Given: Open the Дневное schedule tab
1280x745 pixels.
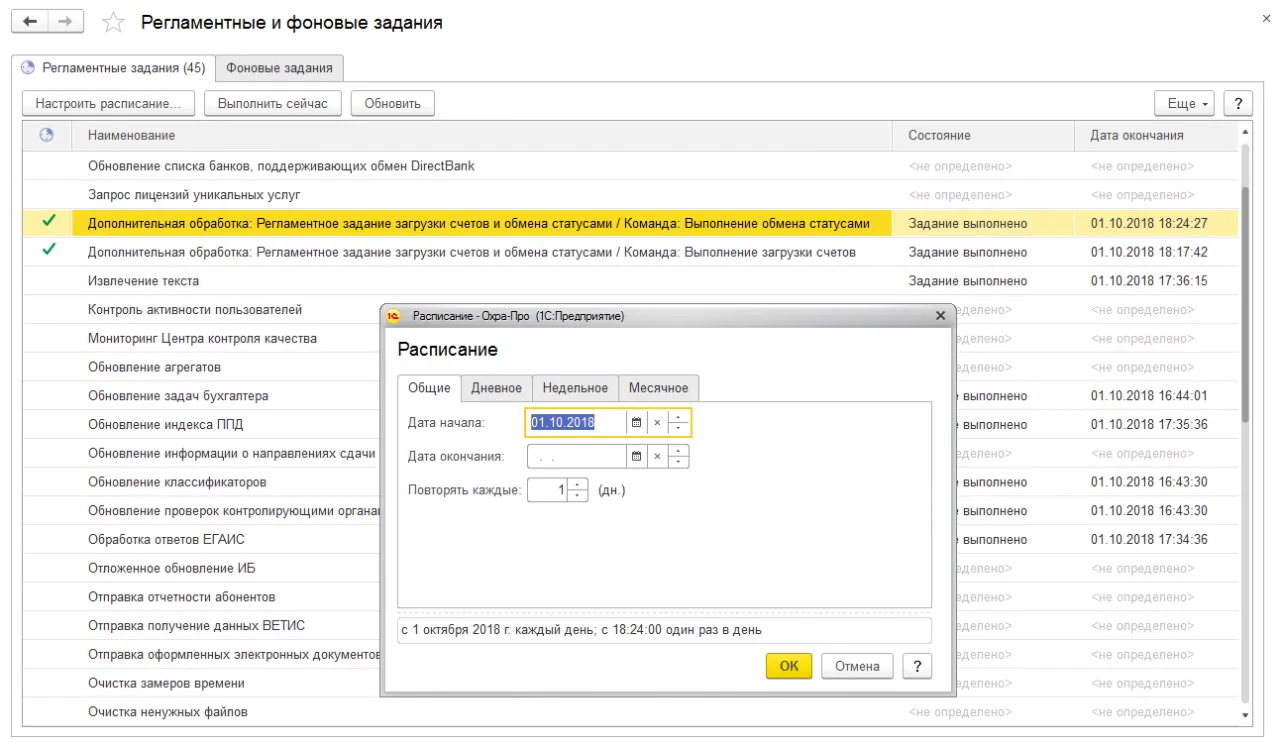Looking at the screenshot, I should [496, 388].
